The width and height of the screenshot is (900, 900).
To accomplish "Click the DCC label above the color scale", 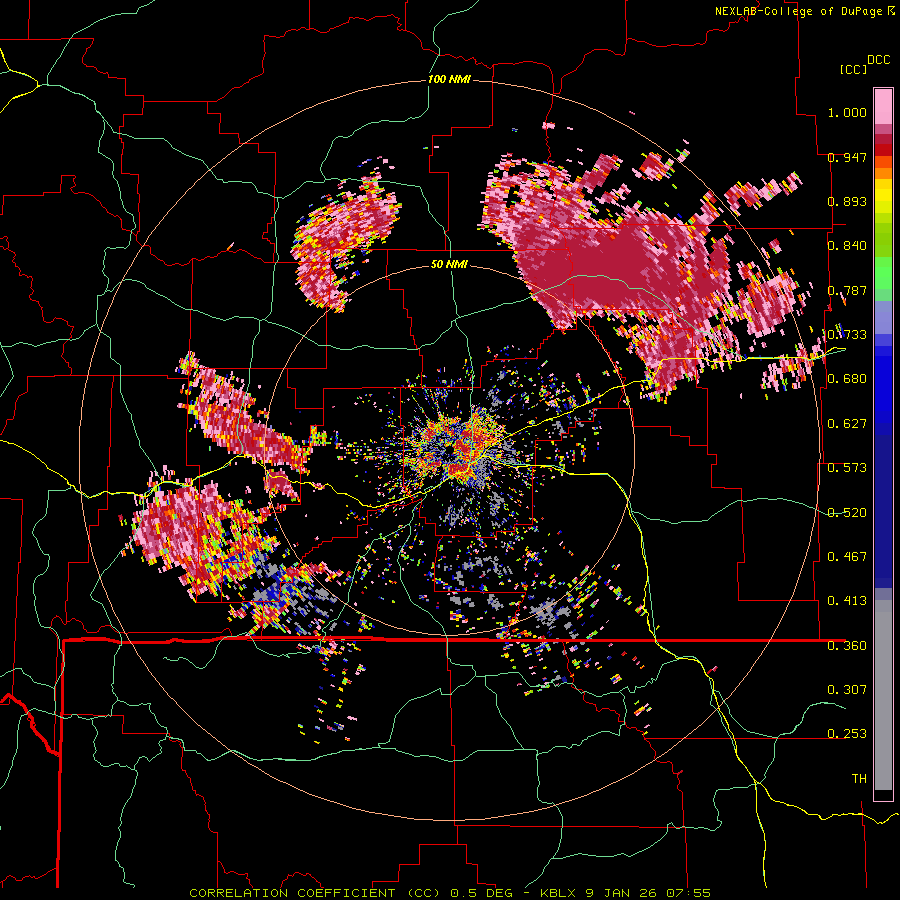I will click(x=878, y=60).
